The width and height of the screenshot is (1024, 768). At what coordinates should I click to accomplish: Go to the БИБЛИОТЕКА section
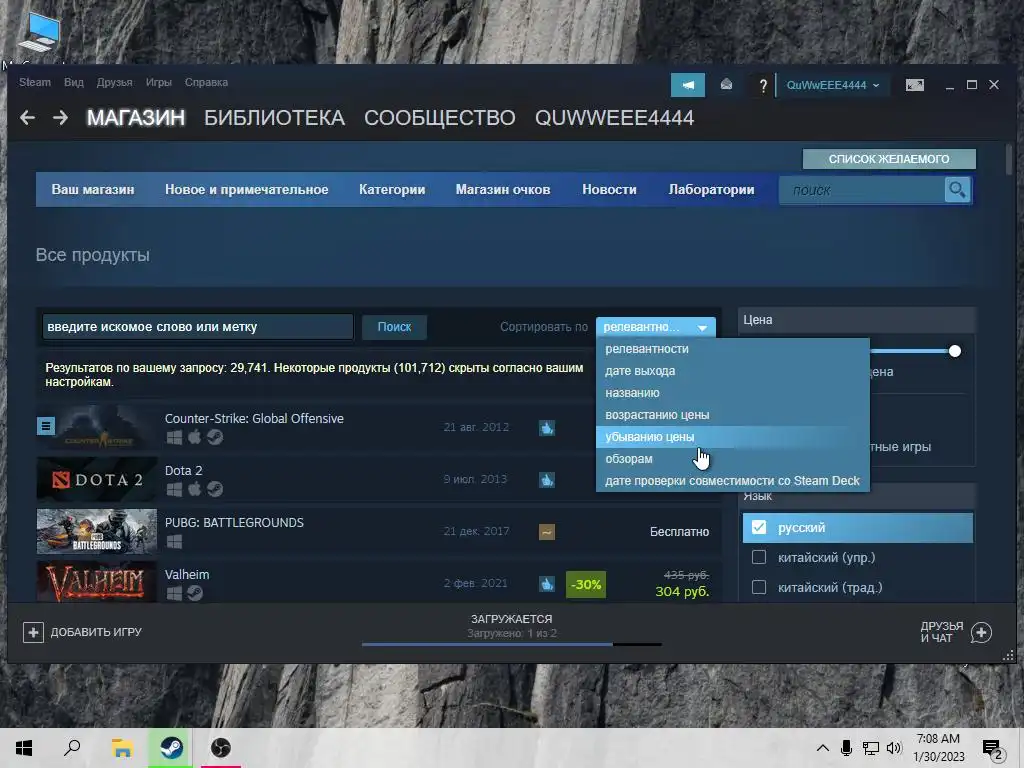[274, 118]
